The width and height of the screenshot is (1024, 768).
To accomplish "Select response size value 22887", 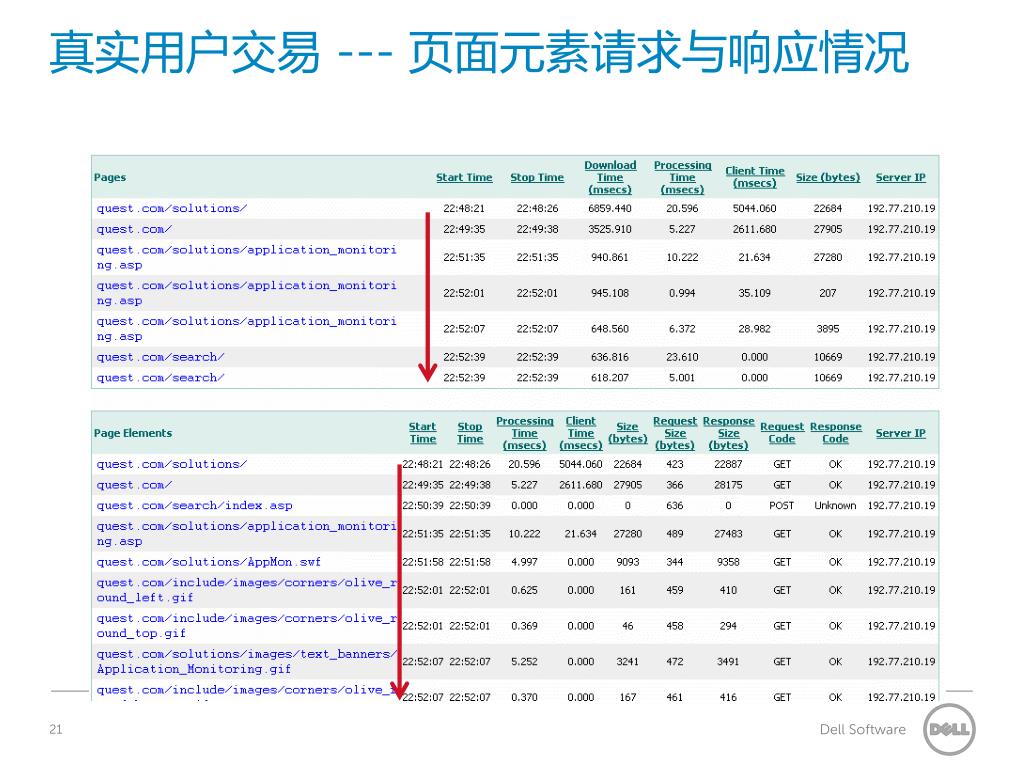I will click(728, 464).
